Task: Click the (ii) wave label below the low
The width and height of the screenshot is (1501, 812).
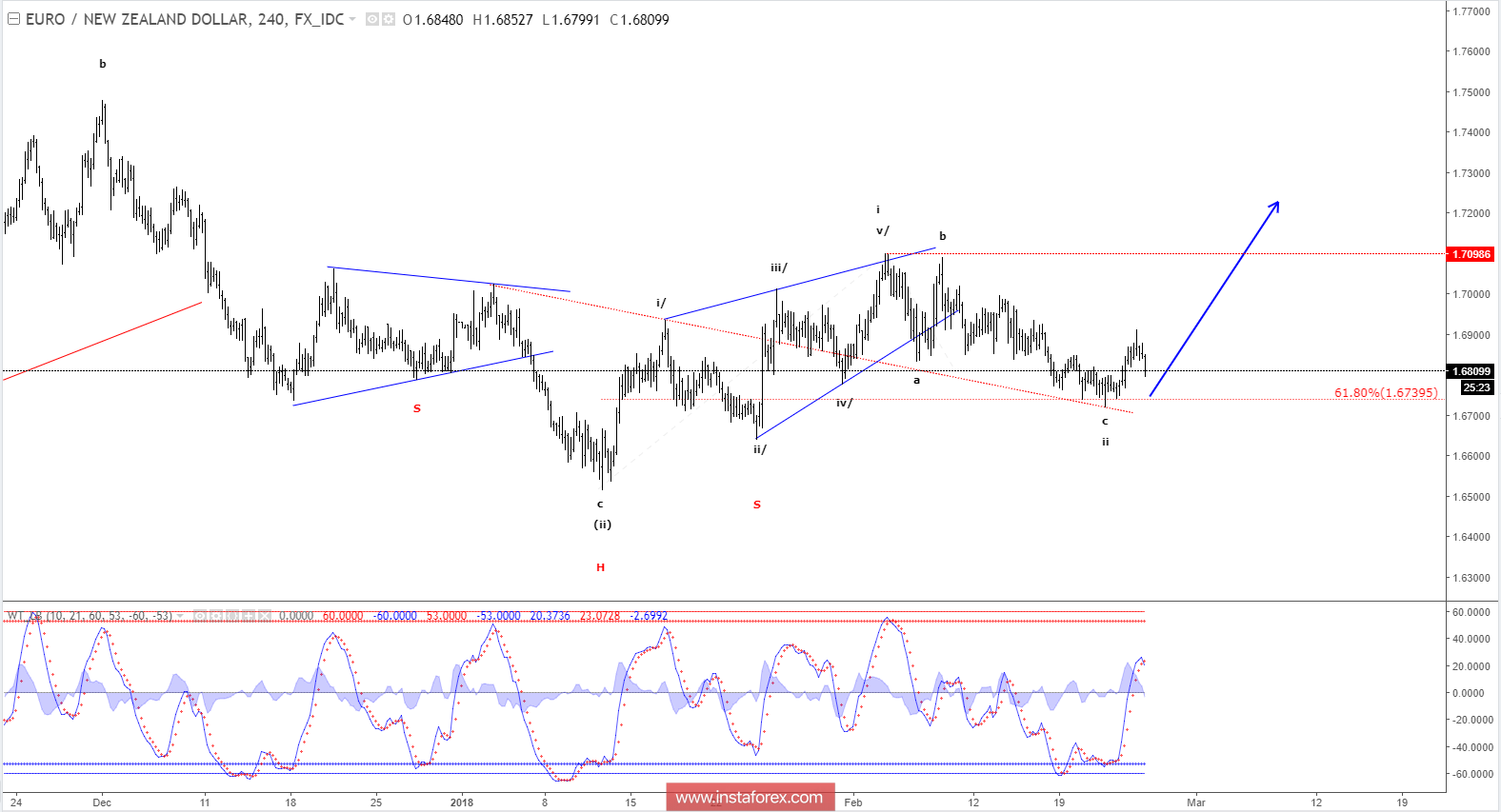Action: pyautogui.click(x=603, y=525)
